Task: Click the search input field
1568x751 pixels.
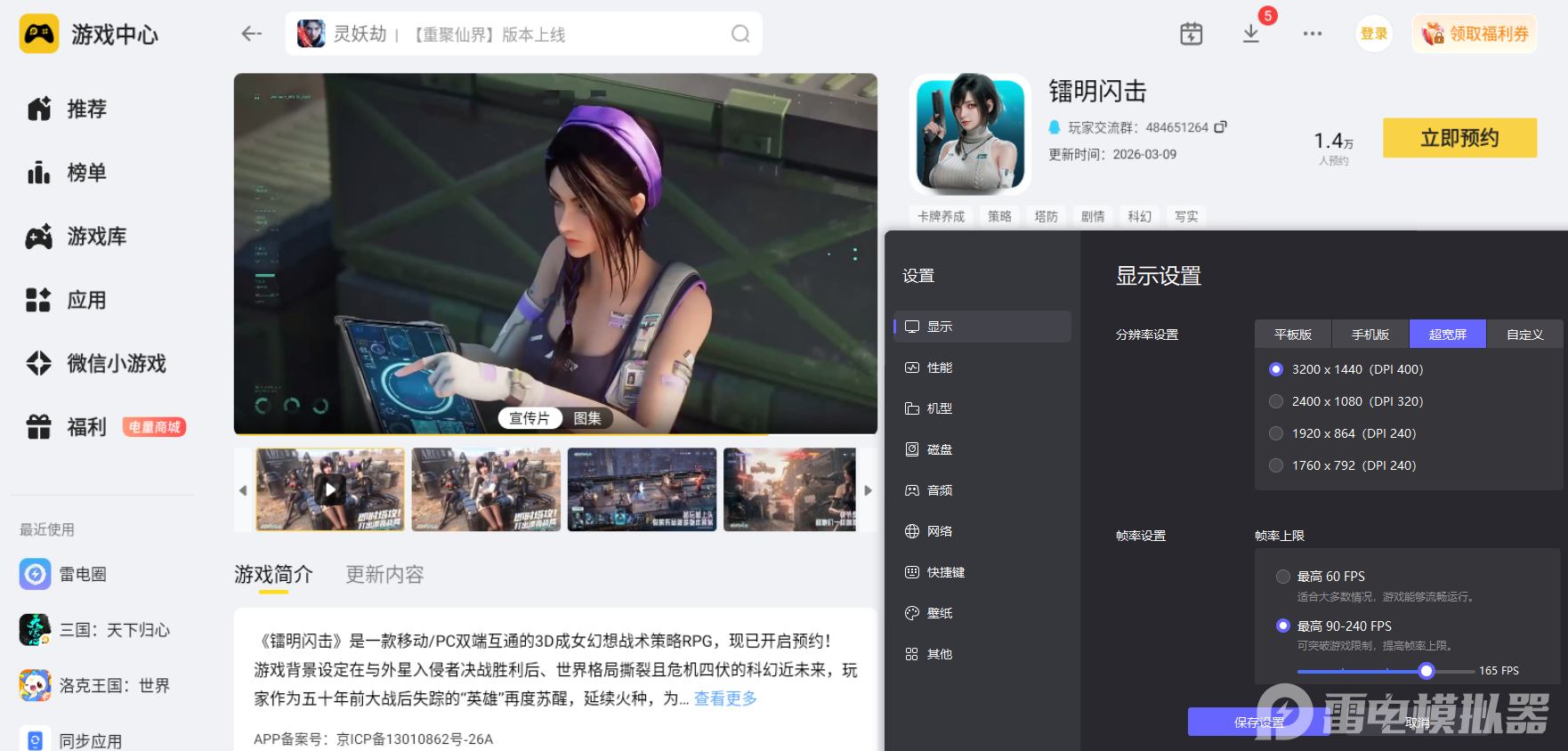Action: [523, 34]
